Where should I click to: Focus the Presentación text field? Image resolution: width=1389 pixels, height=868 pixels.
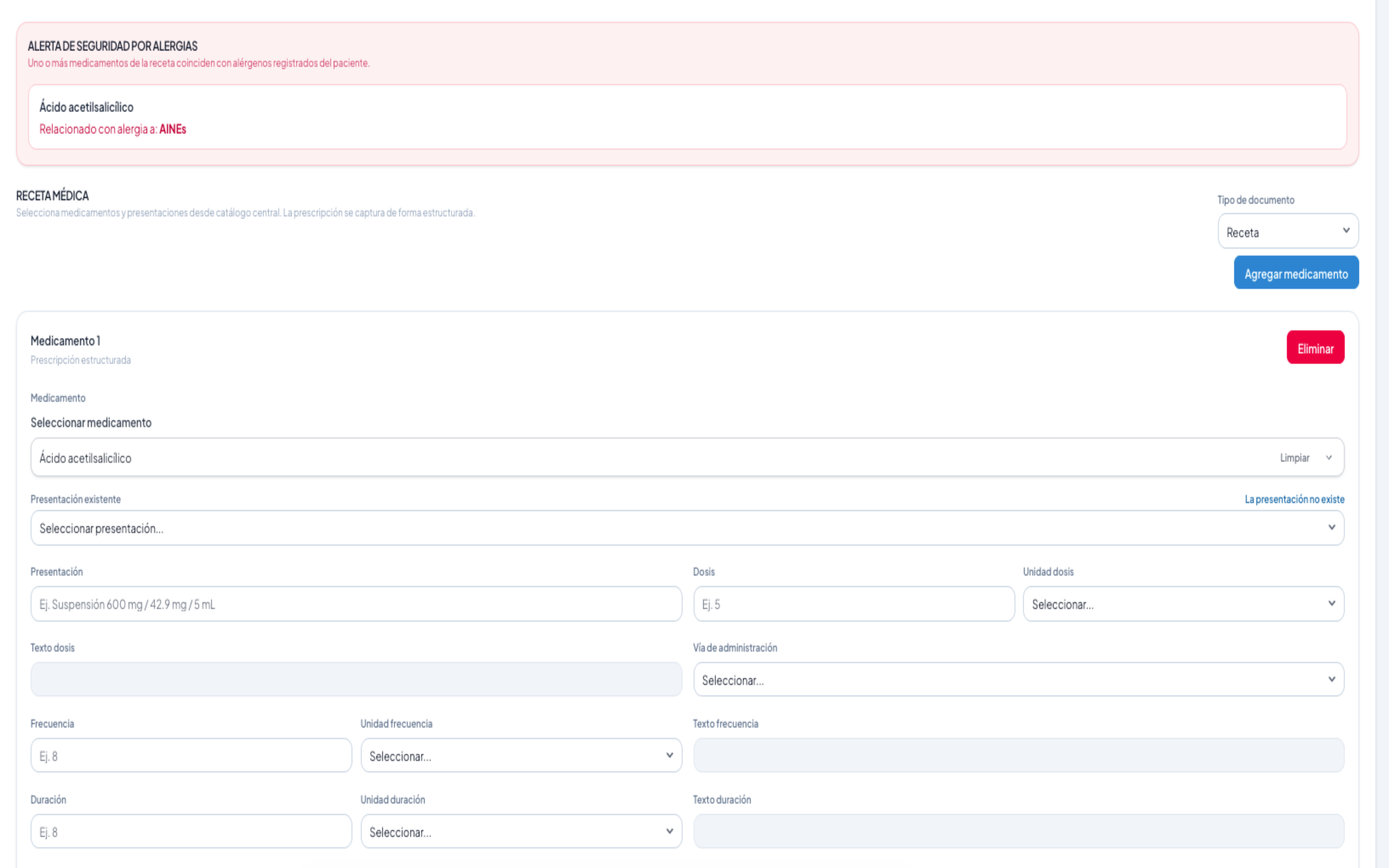[x=356, y=604]
